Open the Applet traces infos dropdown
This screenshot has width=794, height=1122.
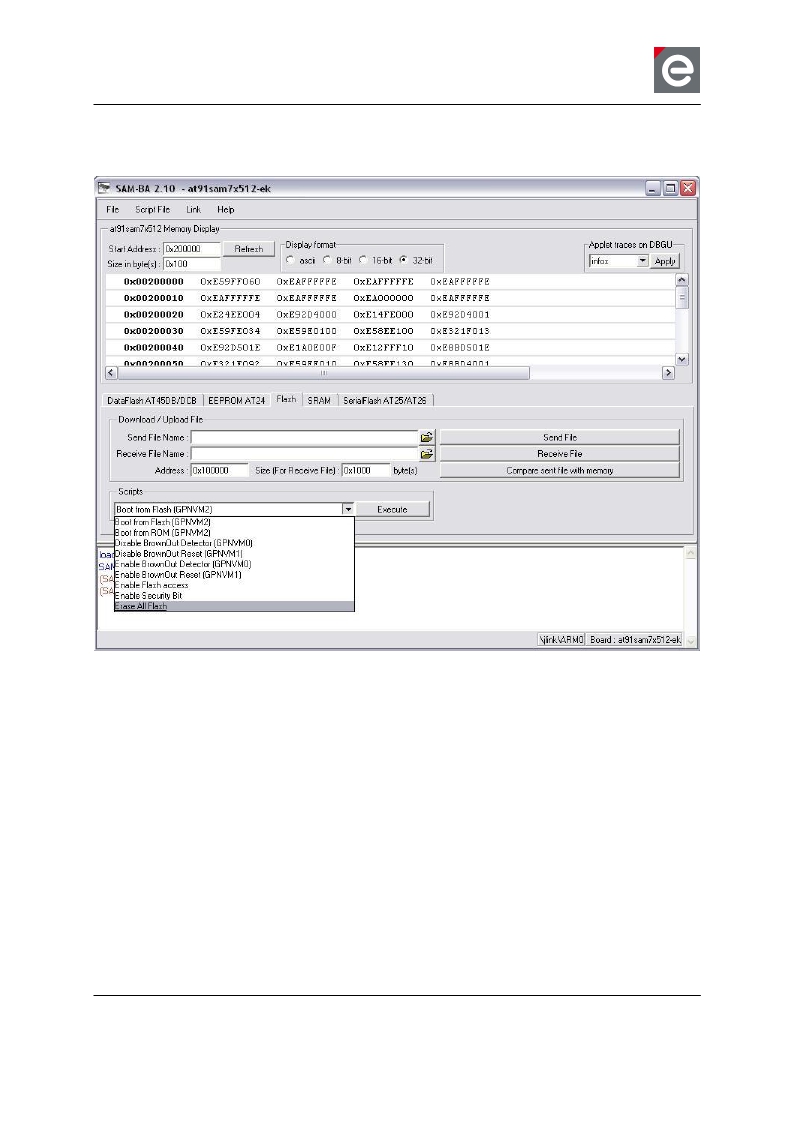pos(642,261)
